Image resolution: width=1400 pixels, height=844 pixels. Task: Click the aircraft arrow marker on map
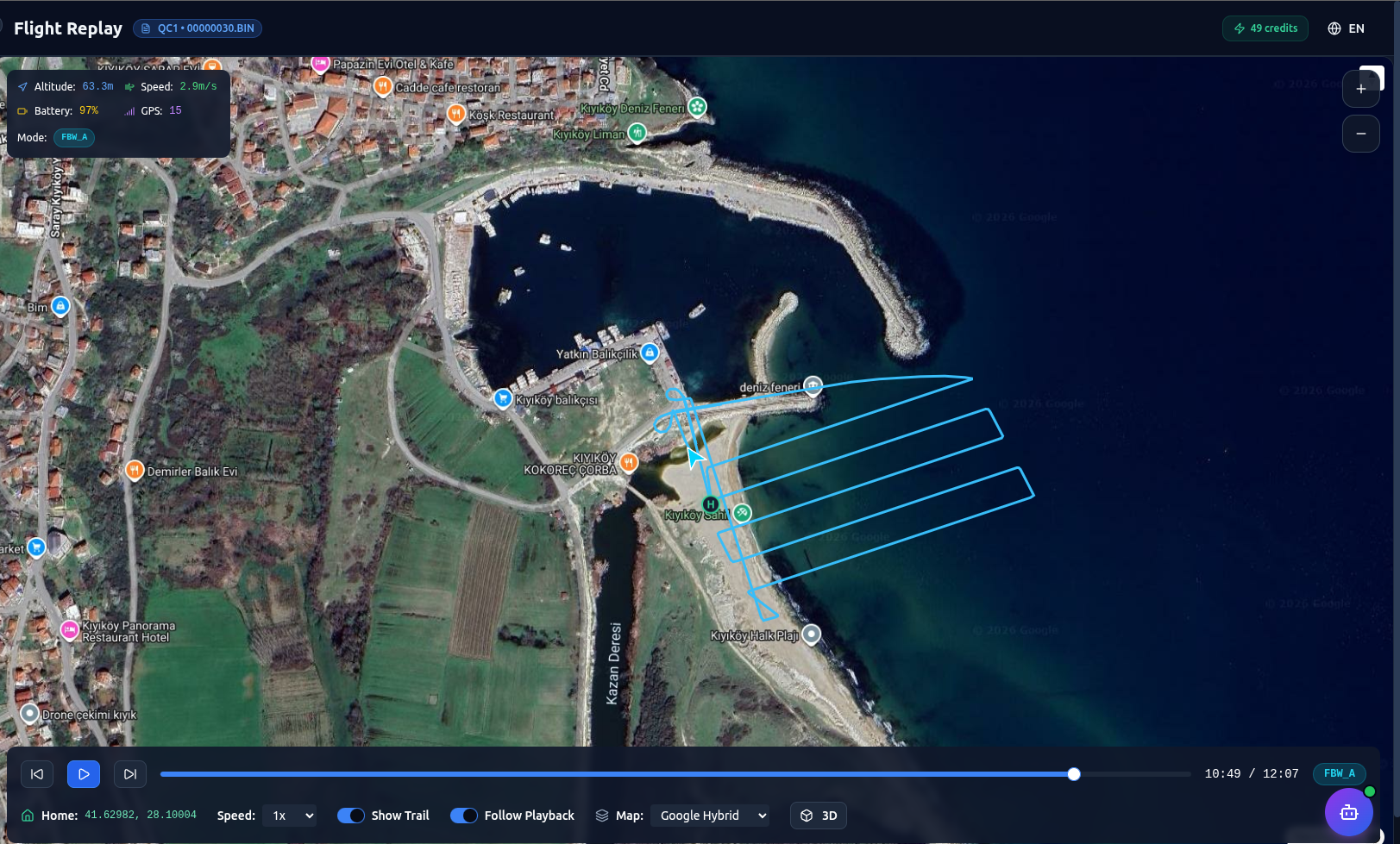[695, 457]
